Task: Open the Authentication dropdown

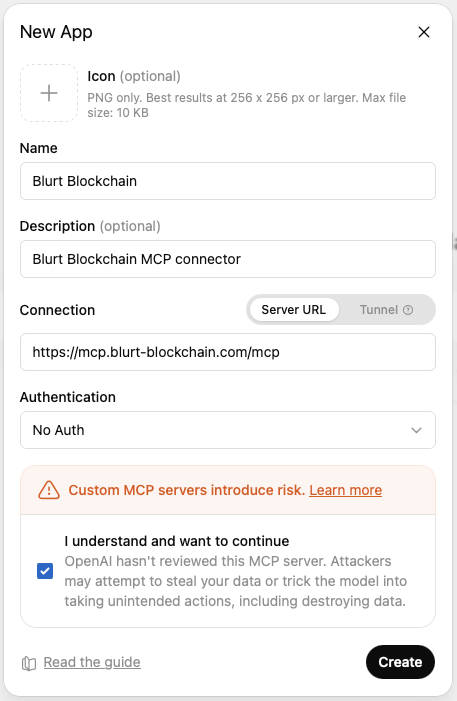Action: [228, 430]
